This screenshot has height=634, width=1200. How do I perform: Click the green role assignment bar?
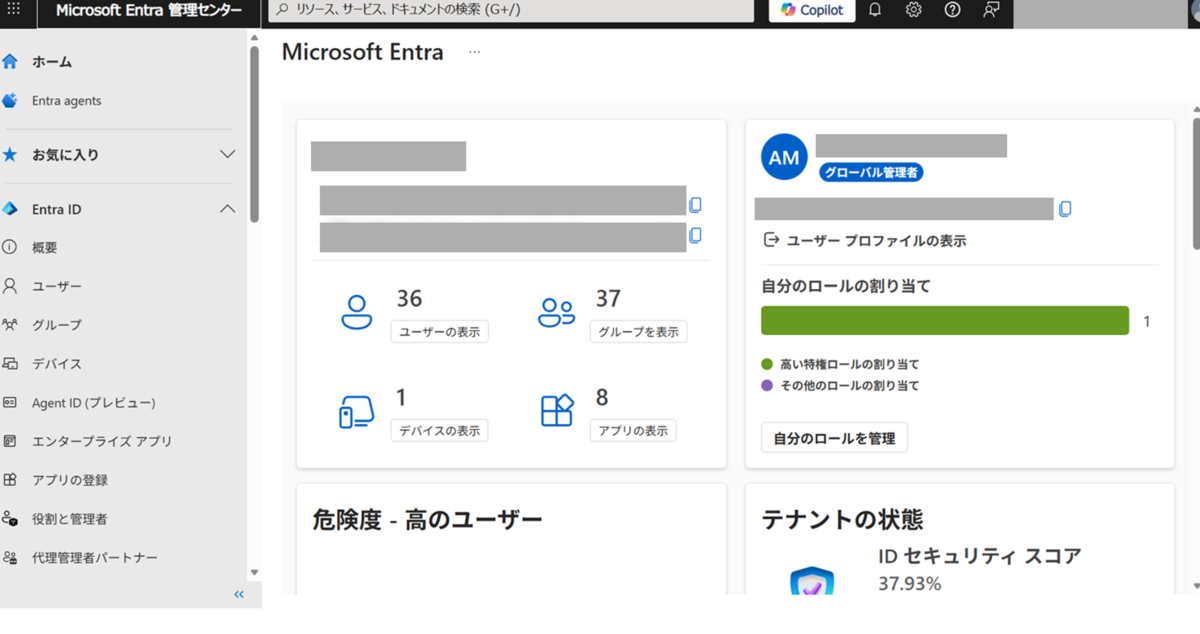click(945, 320)
